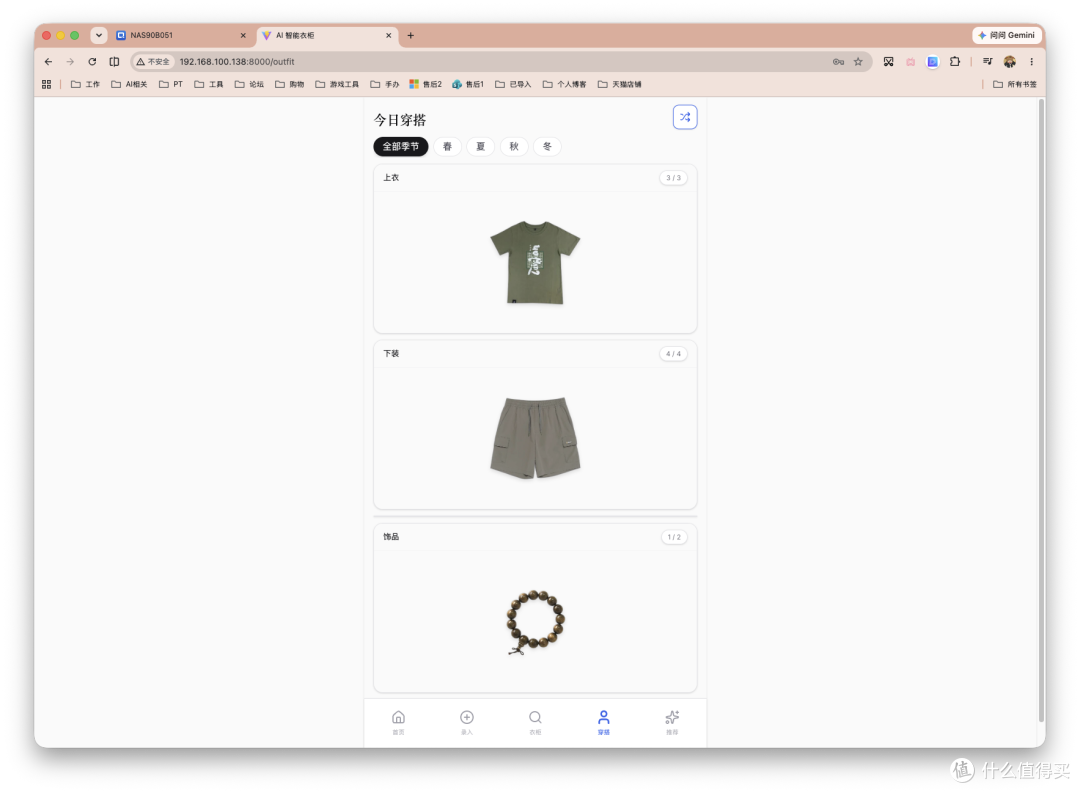Click the 3 / 3 counter in 上衣 card
The width and height of the screenshot is (1080, 793).
coord(673,178)
